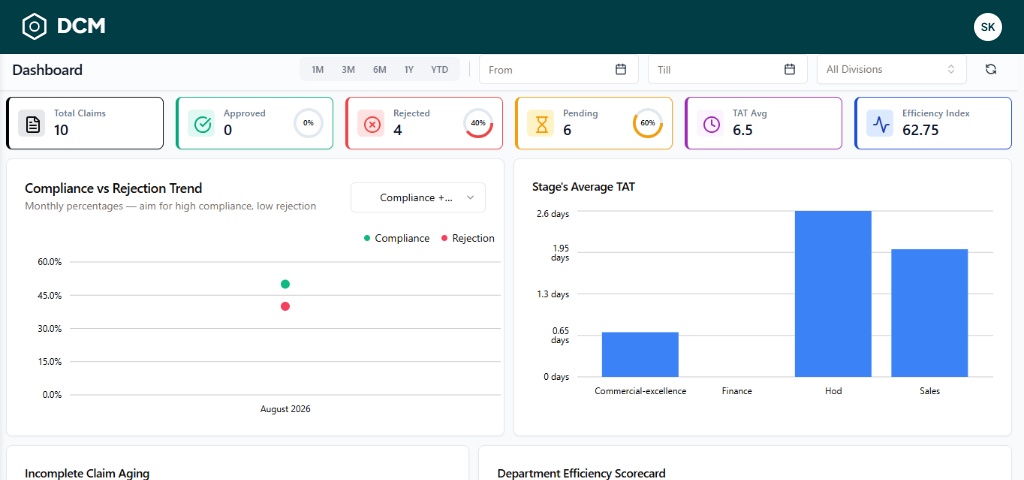The image size is (1024, 480).
Task: Click the Total Claims document icon
Action: pos(31,123)
